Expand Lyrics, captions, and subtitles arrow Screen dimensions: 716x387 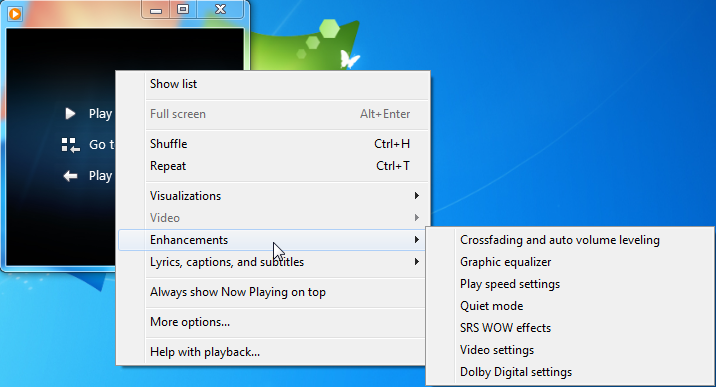tap(416, 261)
